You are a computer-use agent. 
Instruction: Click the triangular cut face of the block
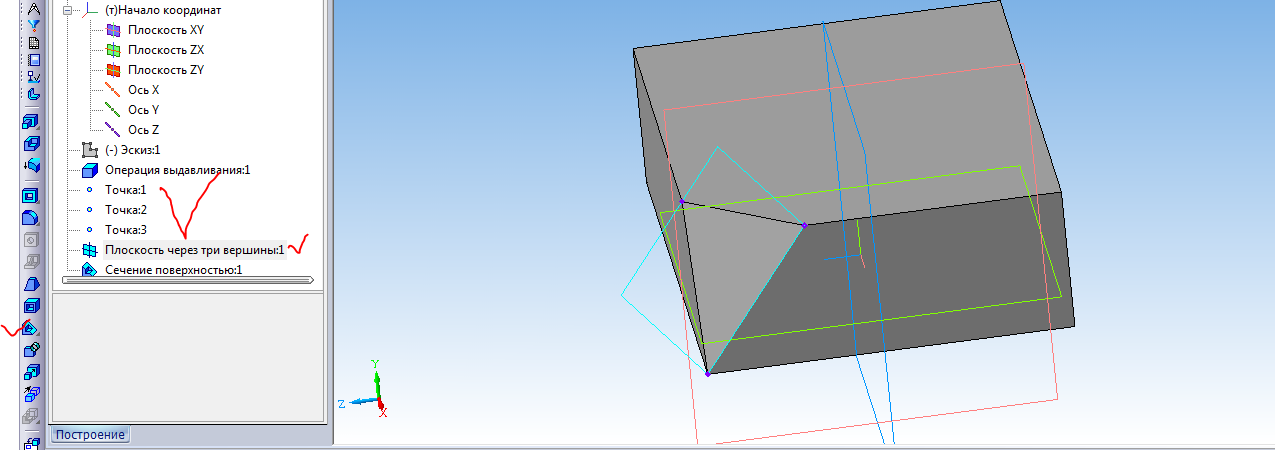point(730,265)
